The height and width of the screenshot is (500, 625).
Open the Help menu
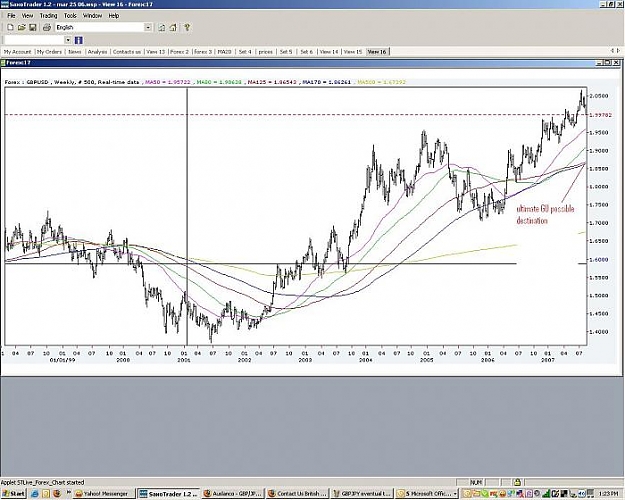[114, 16]
